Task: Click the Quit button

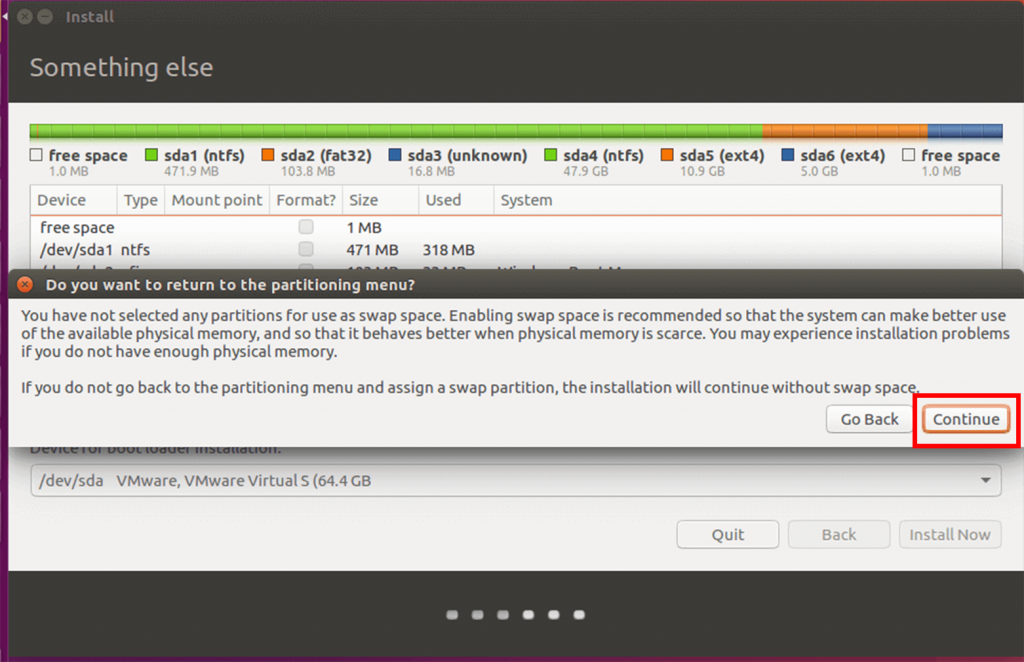Action: [727, 535]
